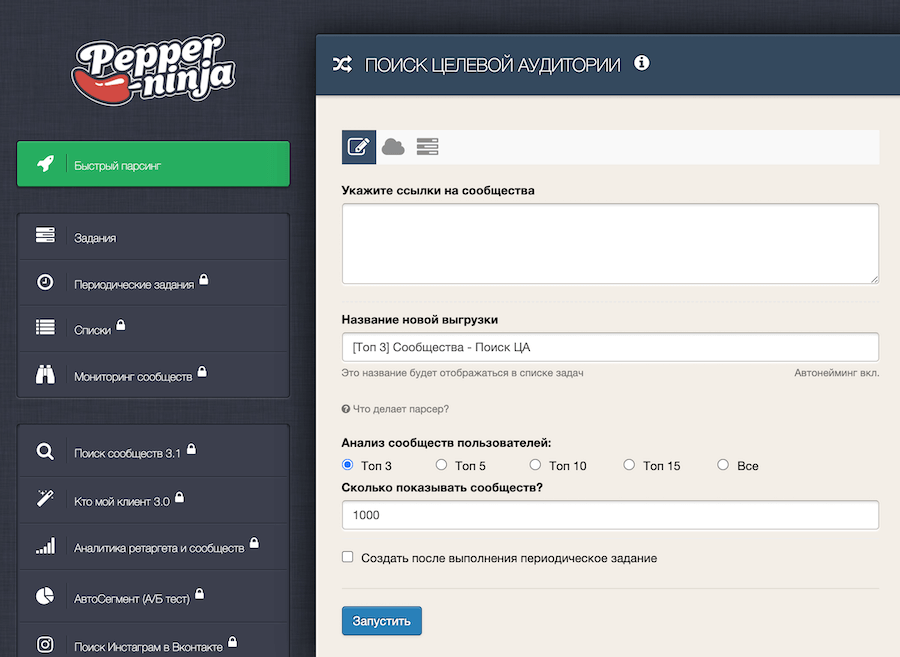Click the rocket icon in Быстрый парсинг
The image size is (900, 657).
click(45, 164)
